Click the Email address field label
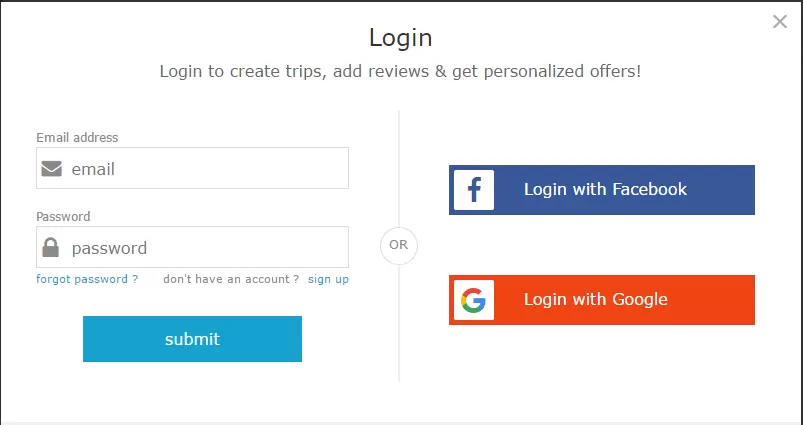Viewport: 803px width, 425px height. (77, 137)
